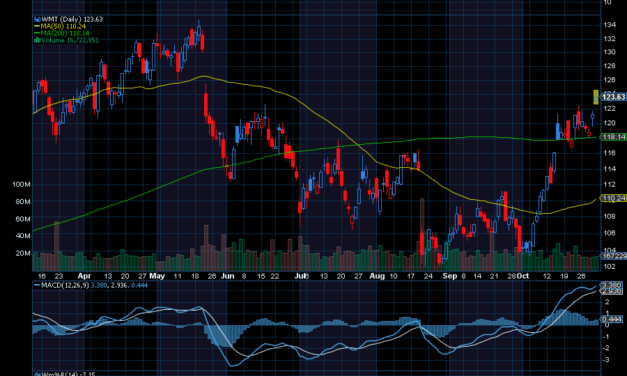627x376 pixels.
Task: Click the yellow MA(50) legend line marker
Action: [37, 26]
